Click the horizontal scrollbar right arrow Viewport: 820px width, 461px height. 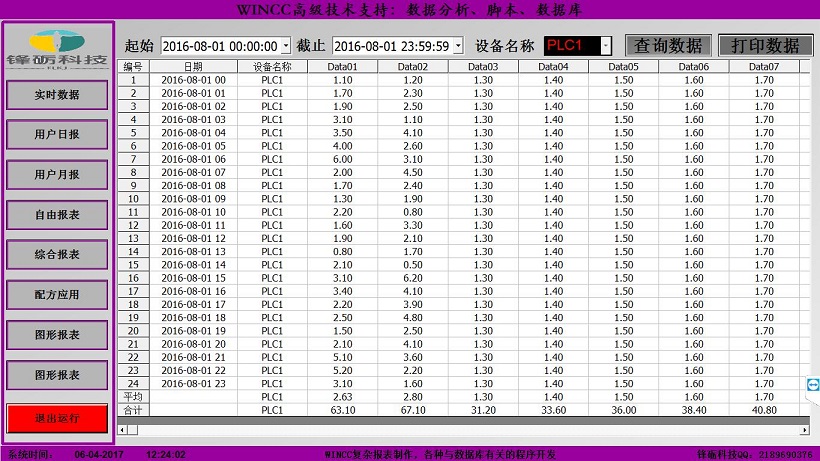[804, 430]
